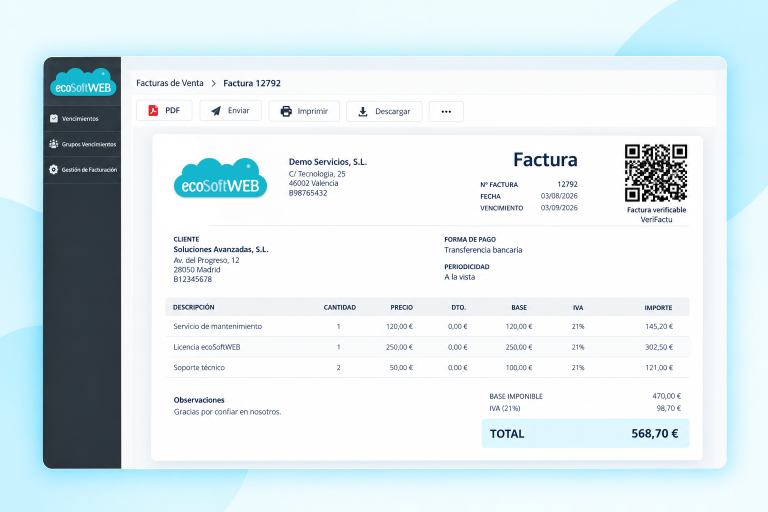The image size is (768, 512).
Task: Click invoice number value 12792 in header
Action: coord(567,184)
